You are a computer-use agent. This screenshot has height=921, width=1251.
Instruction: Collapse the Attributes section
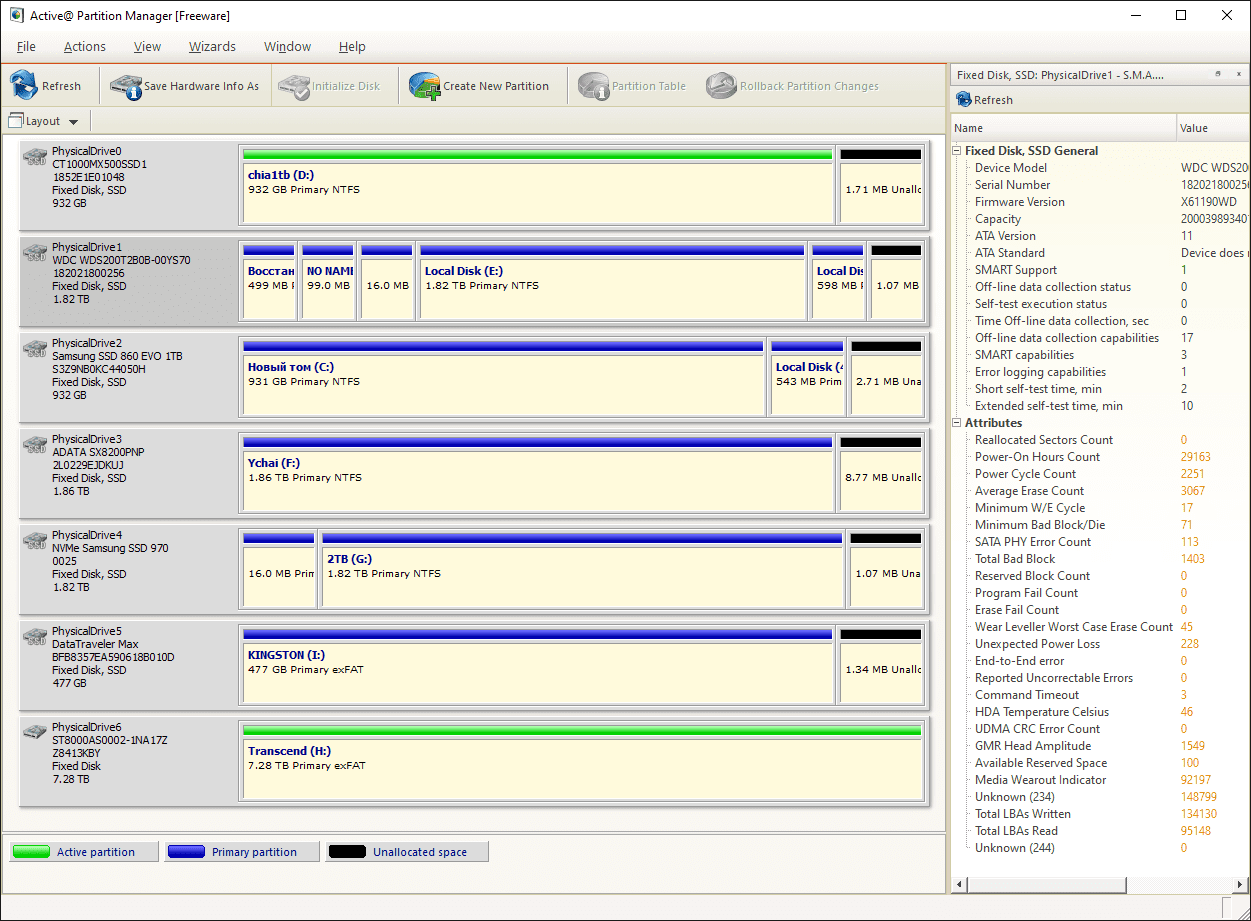click(957, 423)
